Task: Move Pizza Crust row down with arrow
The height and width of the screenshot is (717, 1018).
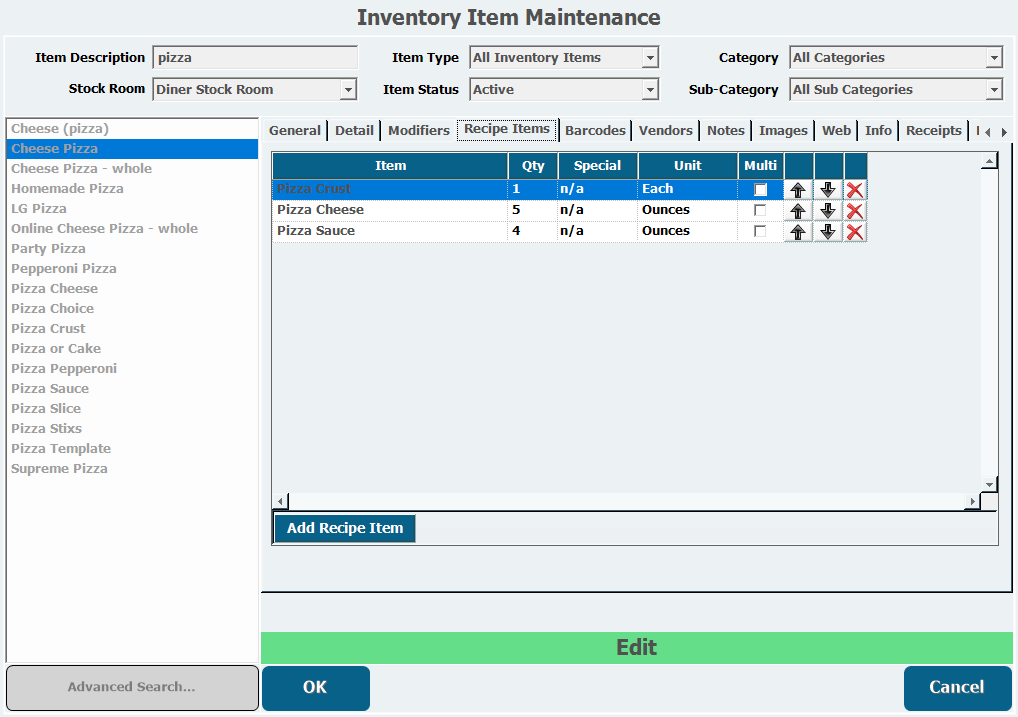Action: pyautogui.click(x=828, y=190)
